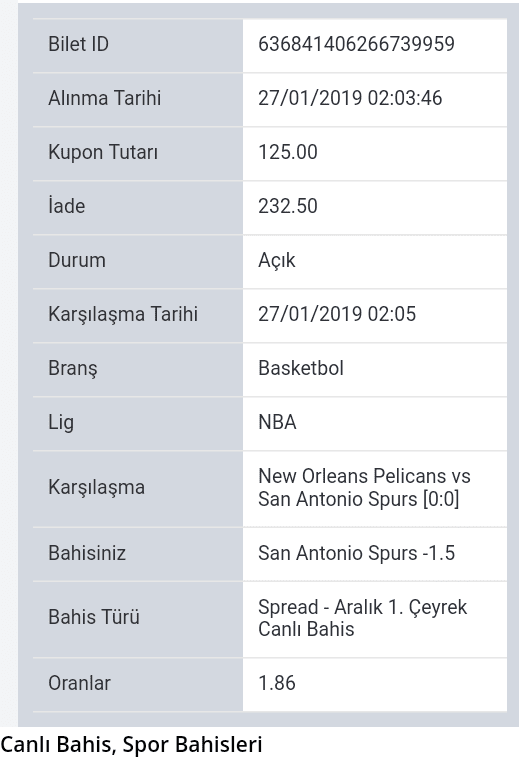Viewport: 519px width, 772px height.
Task: Click the Durum row label
Action: click(77, 260)
